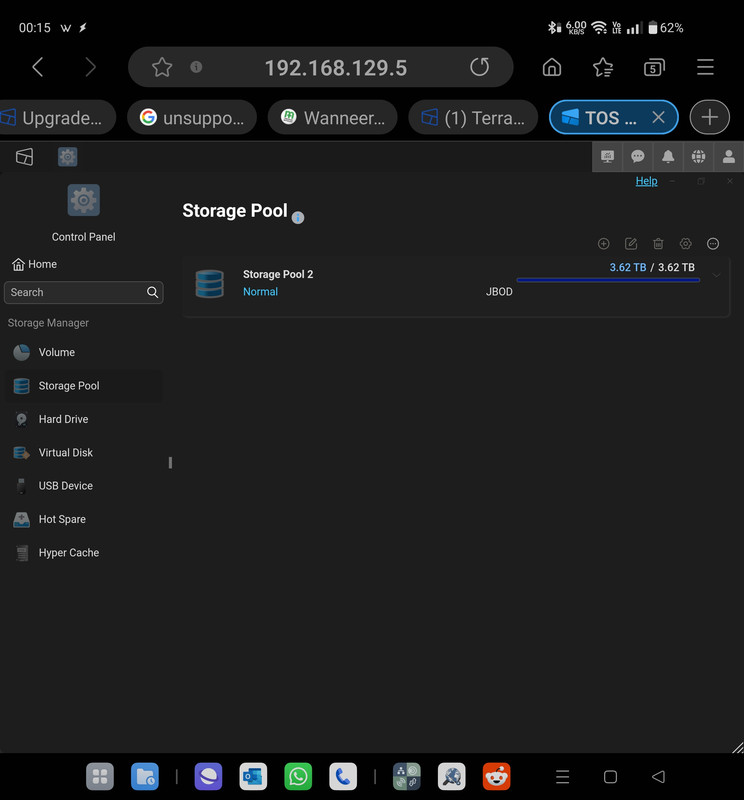Open the Android app drawer

point(100,777)
